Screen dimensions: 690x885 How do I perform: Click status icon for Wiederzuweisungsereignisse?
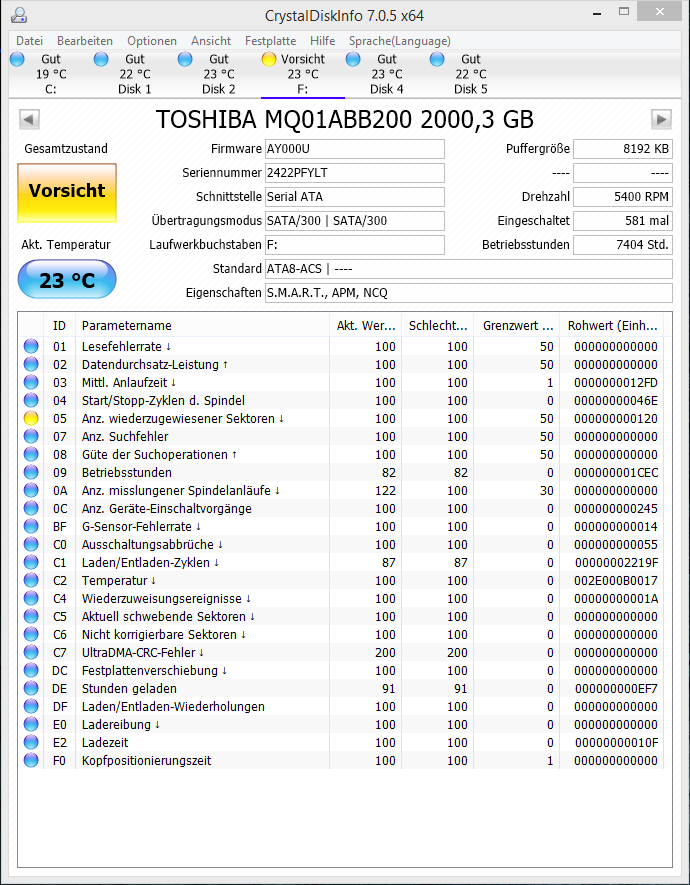(31, 598)
